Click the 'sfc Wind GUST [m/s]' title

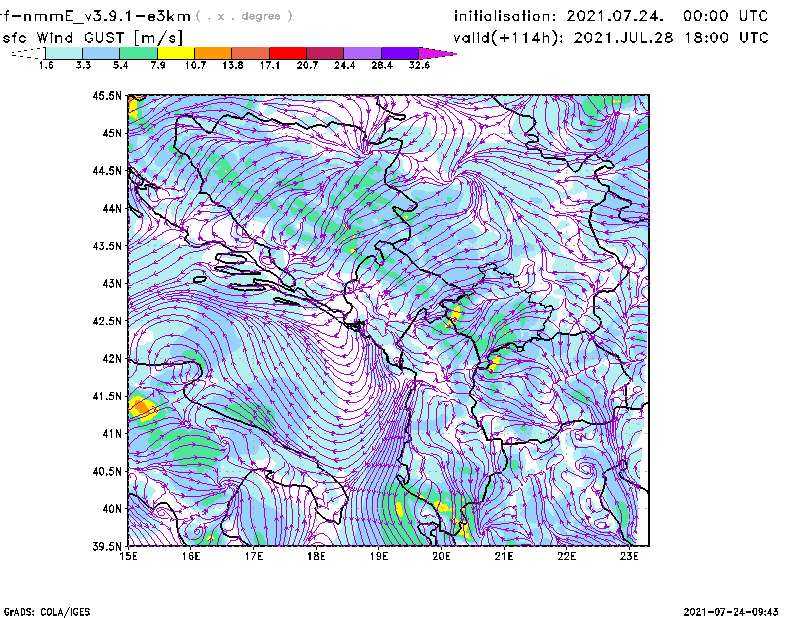click(x=92, y=38)
